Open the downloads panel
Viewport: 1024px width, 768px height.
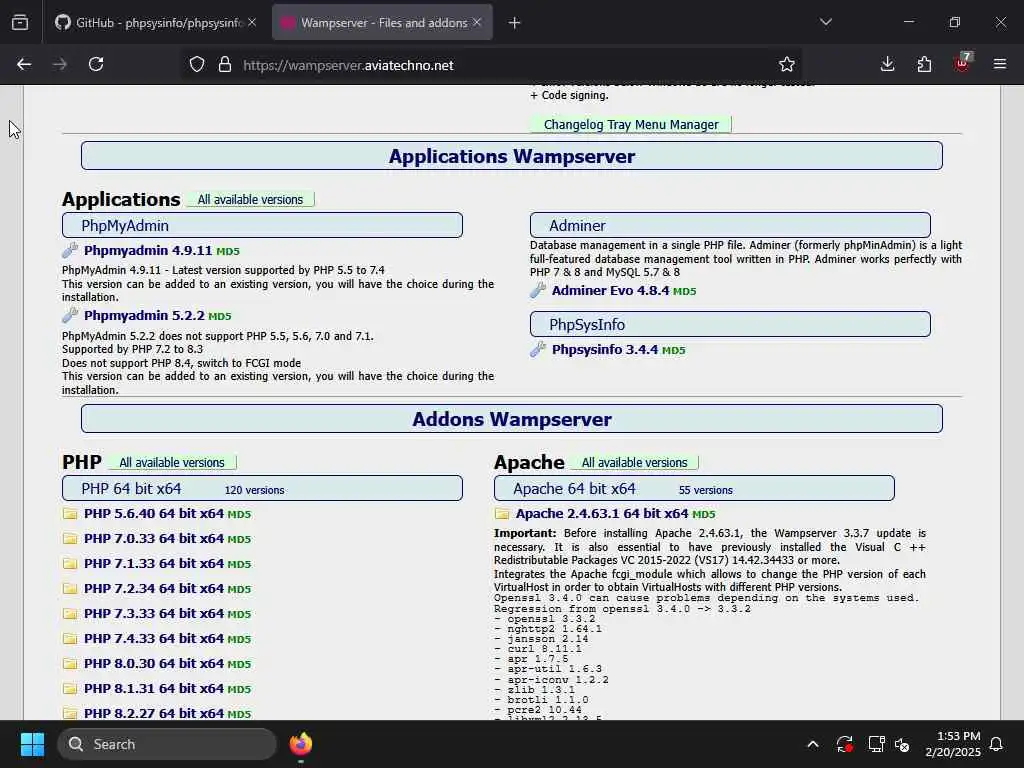coord(888,65)
